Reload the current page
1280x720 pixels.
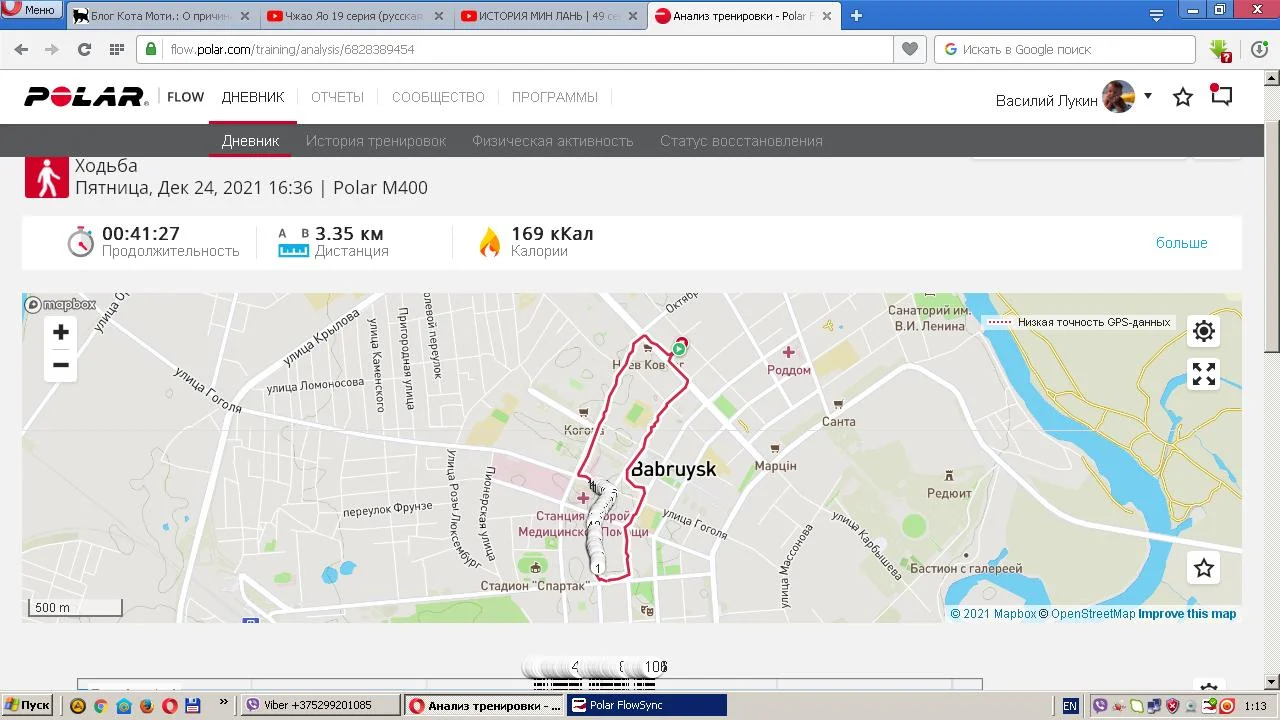click(84, 49)
